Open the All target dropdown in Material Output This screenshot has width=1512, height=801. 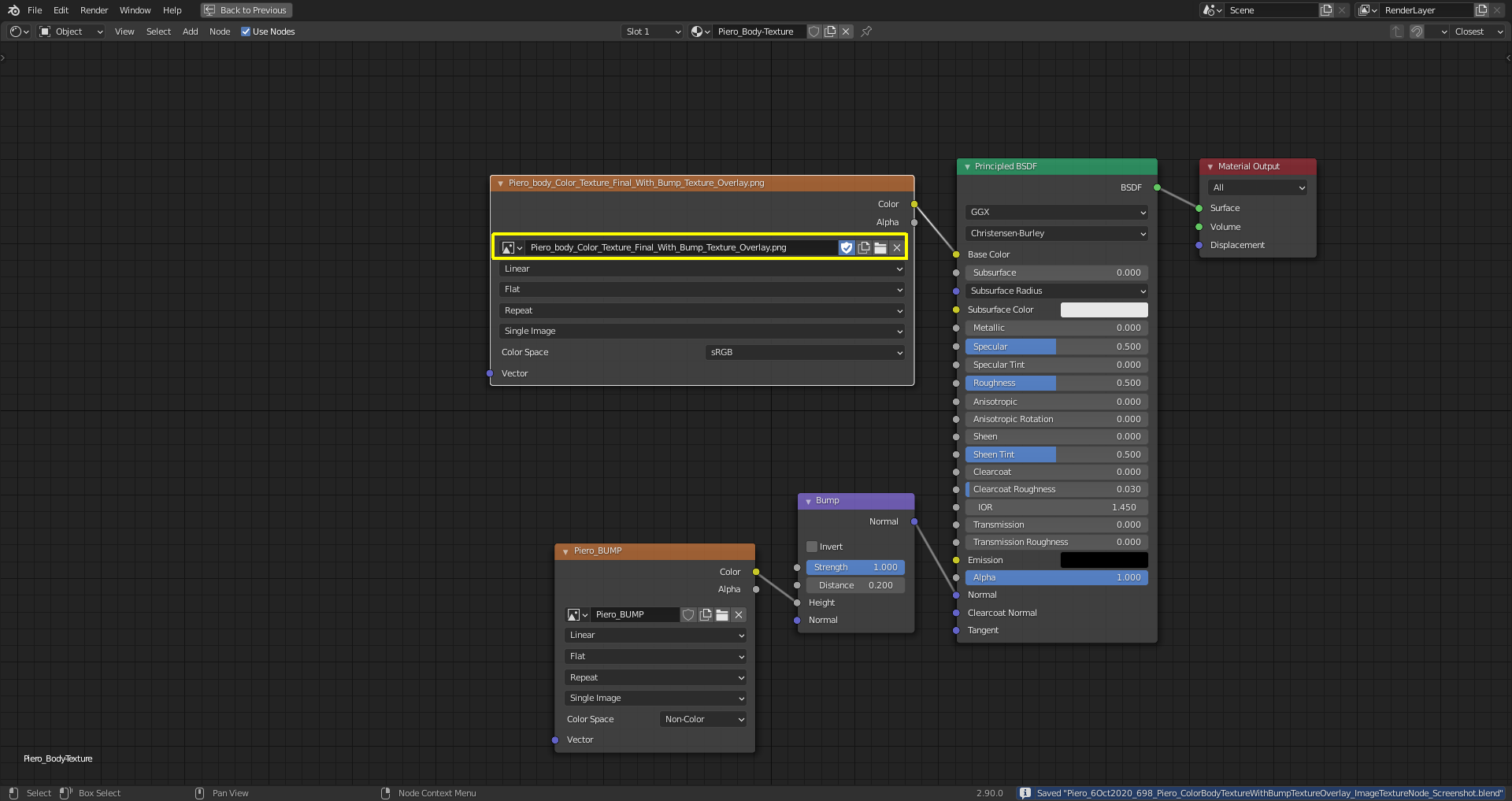click(1258, 187)
